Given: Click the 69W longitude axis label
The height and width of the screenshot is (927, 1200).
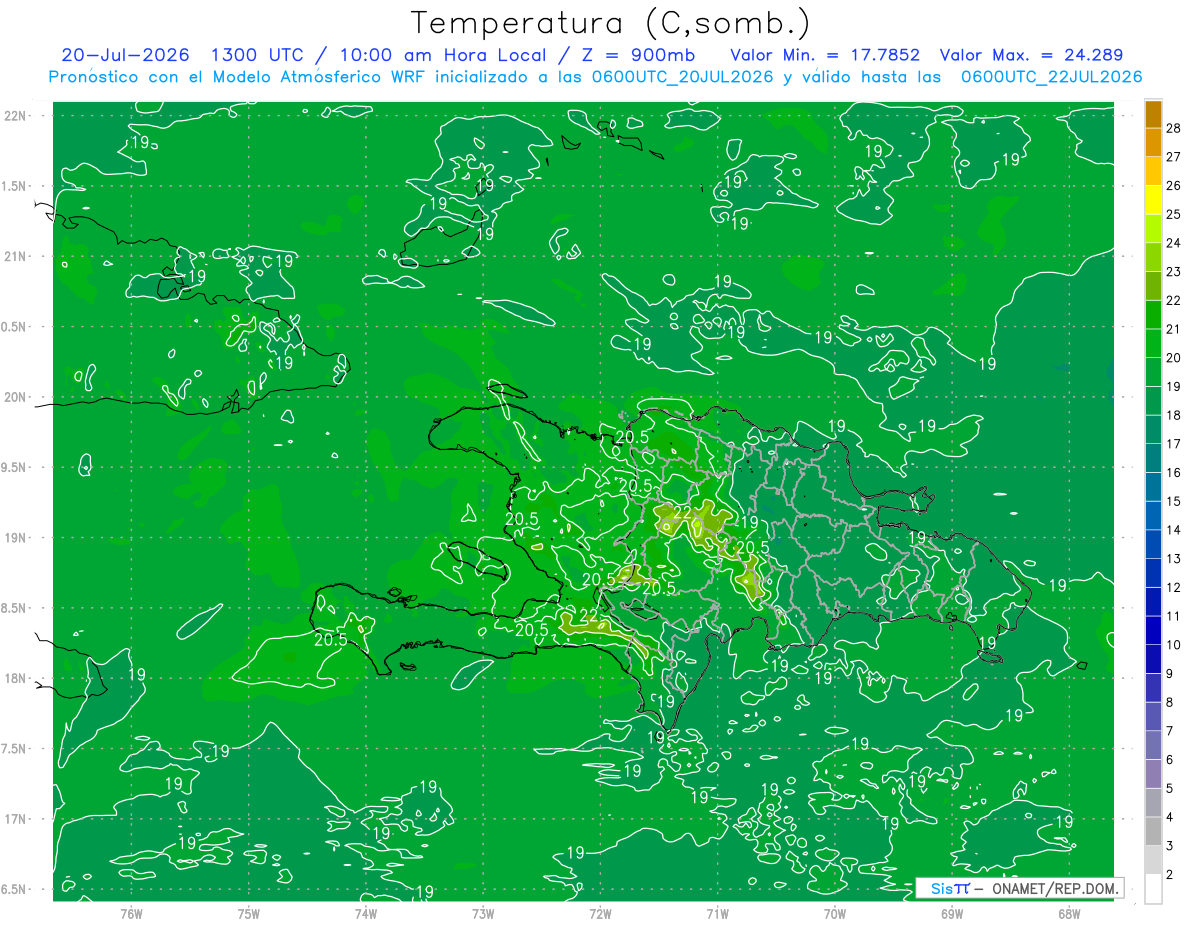Looking at the screenshot, I should (952, 913).
